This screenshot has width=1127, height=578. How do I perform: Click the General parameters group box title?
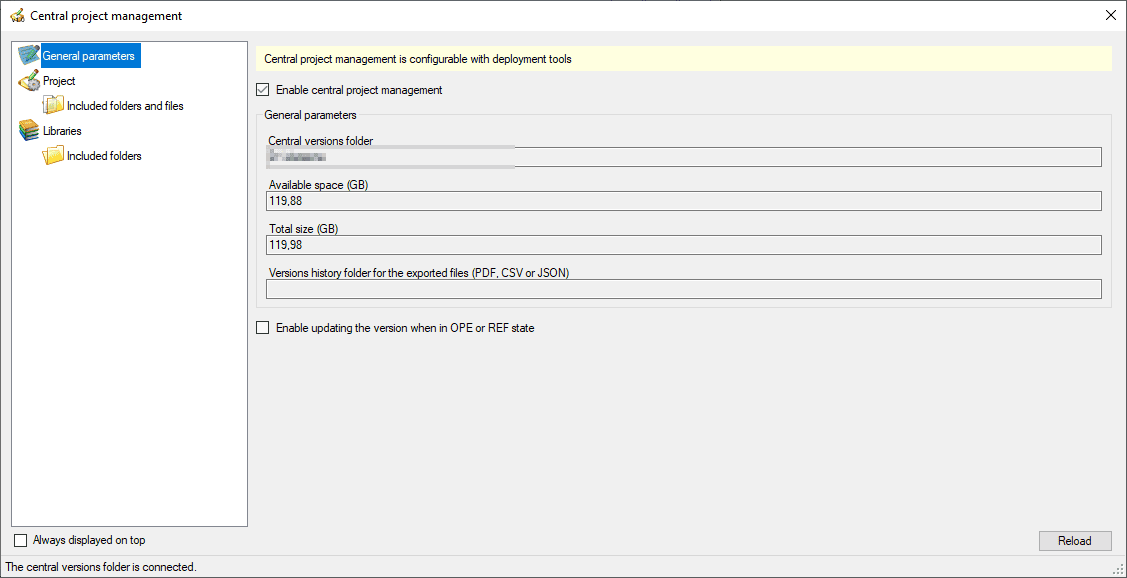(310, 114)
